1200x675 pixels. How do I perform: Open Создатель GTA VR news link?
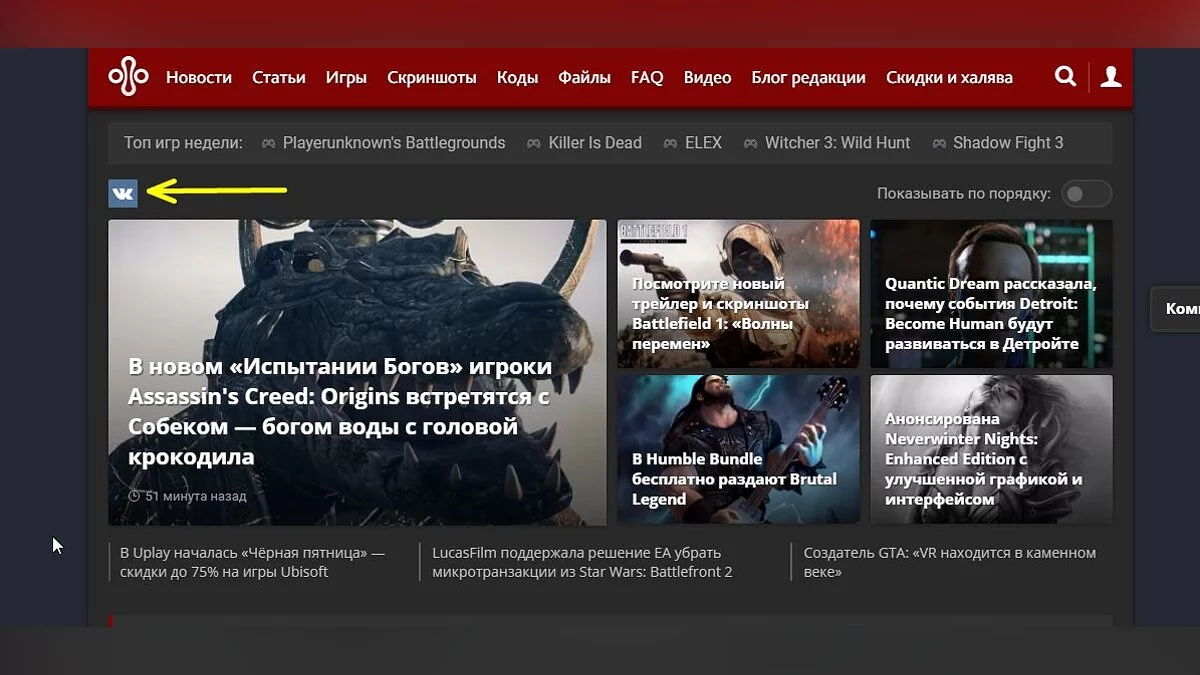point(950,562)
